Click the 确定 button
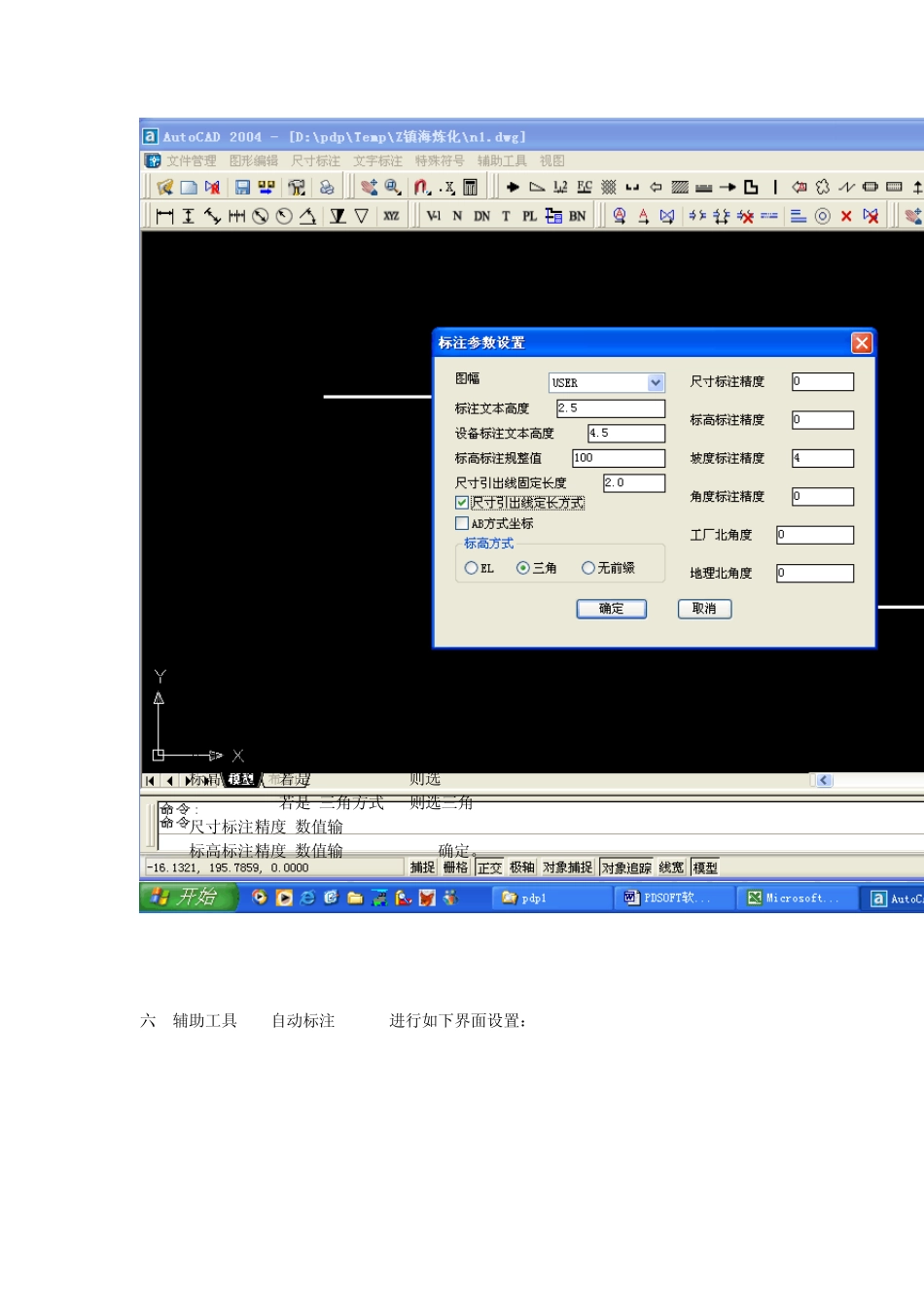 611,609
